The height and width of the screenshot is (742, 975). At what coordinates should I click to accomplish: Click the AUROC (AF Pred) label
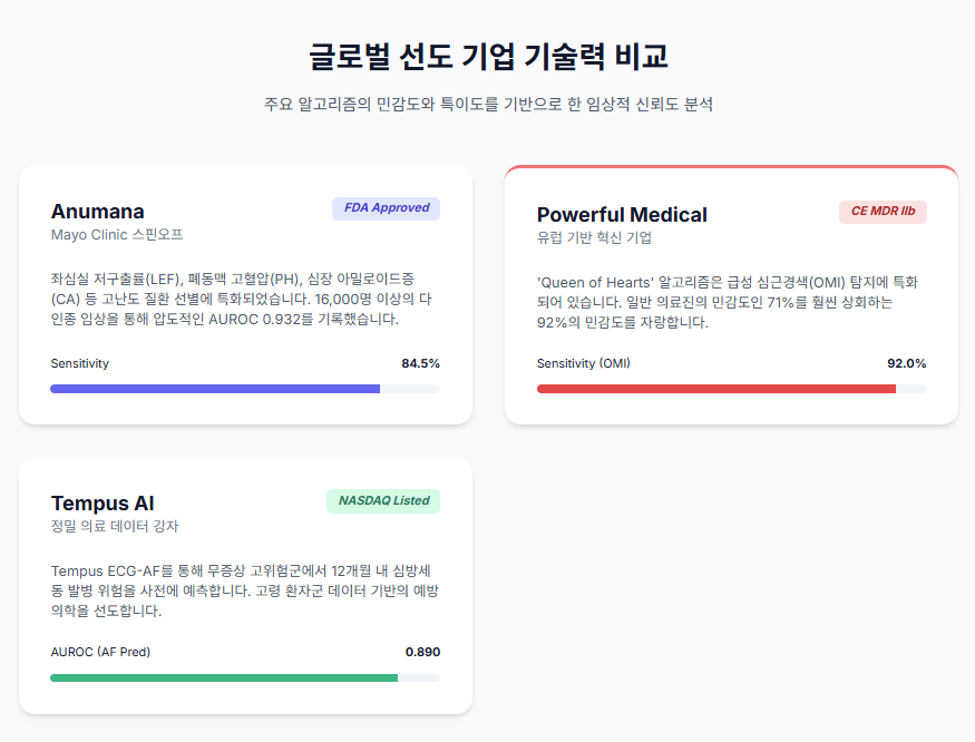click(101, 652)
